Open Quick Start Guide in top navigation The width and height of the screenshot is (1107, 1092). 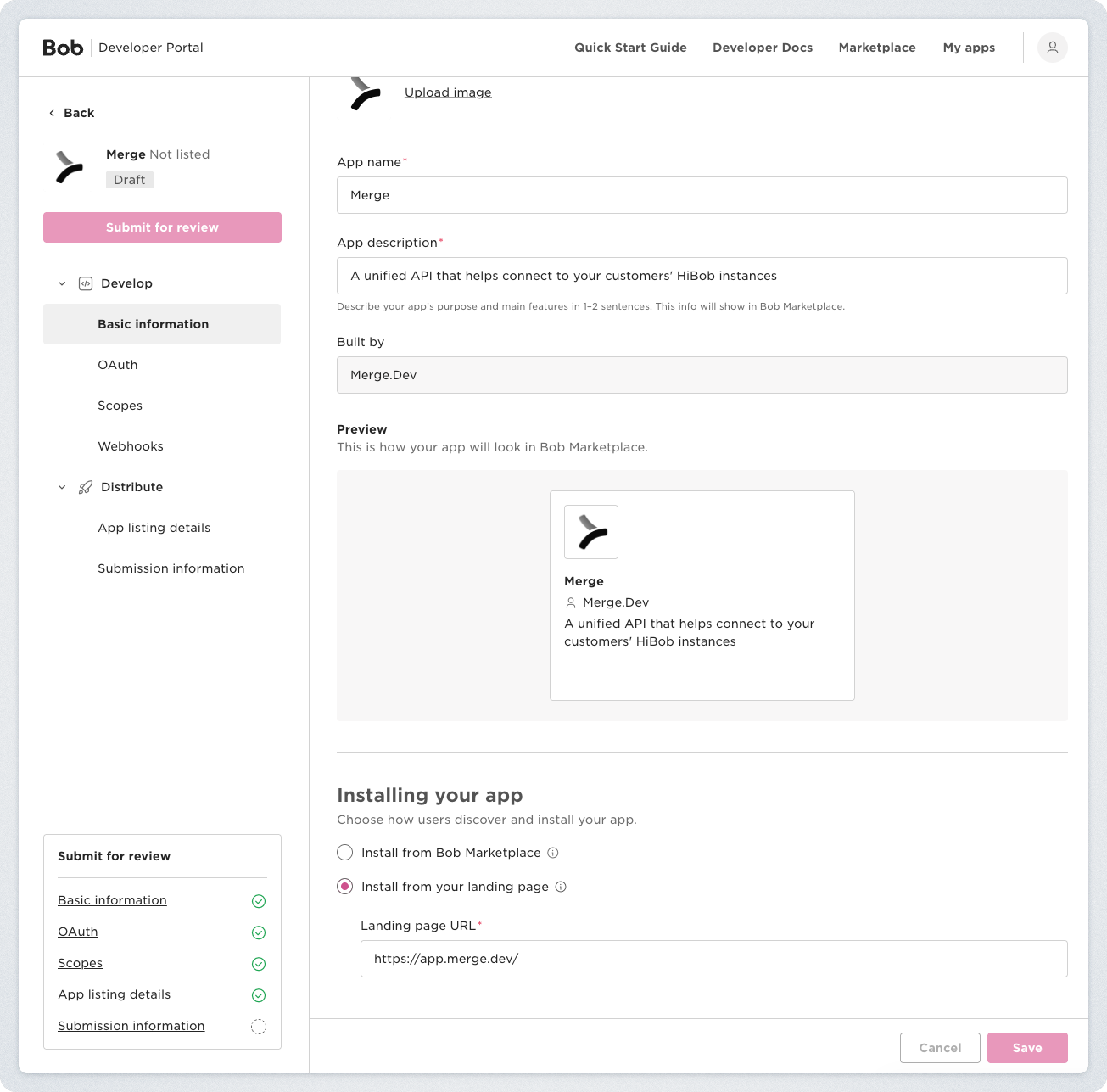[630, 48]
